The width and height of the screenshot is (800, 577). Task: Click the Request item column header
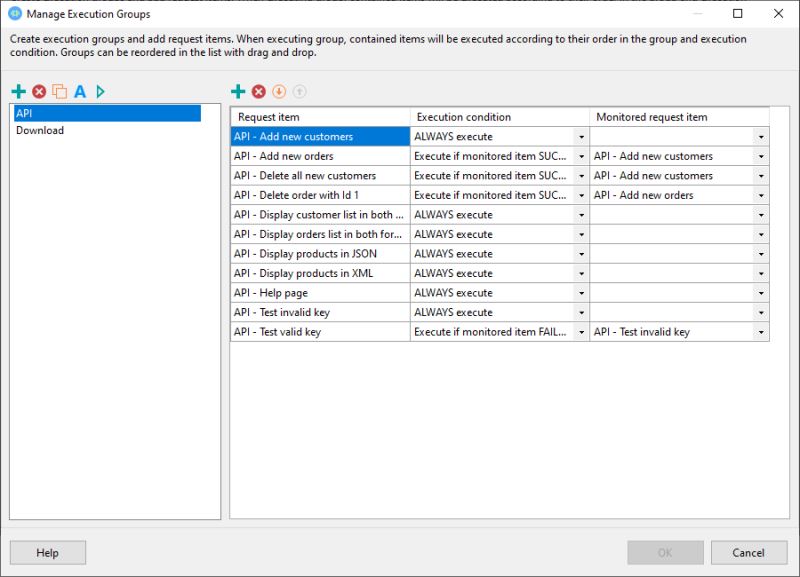point(320,117)
